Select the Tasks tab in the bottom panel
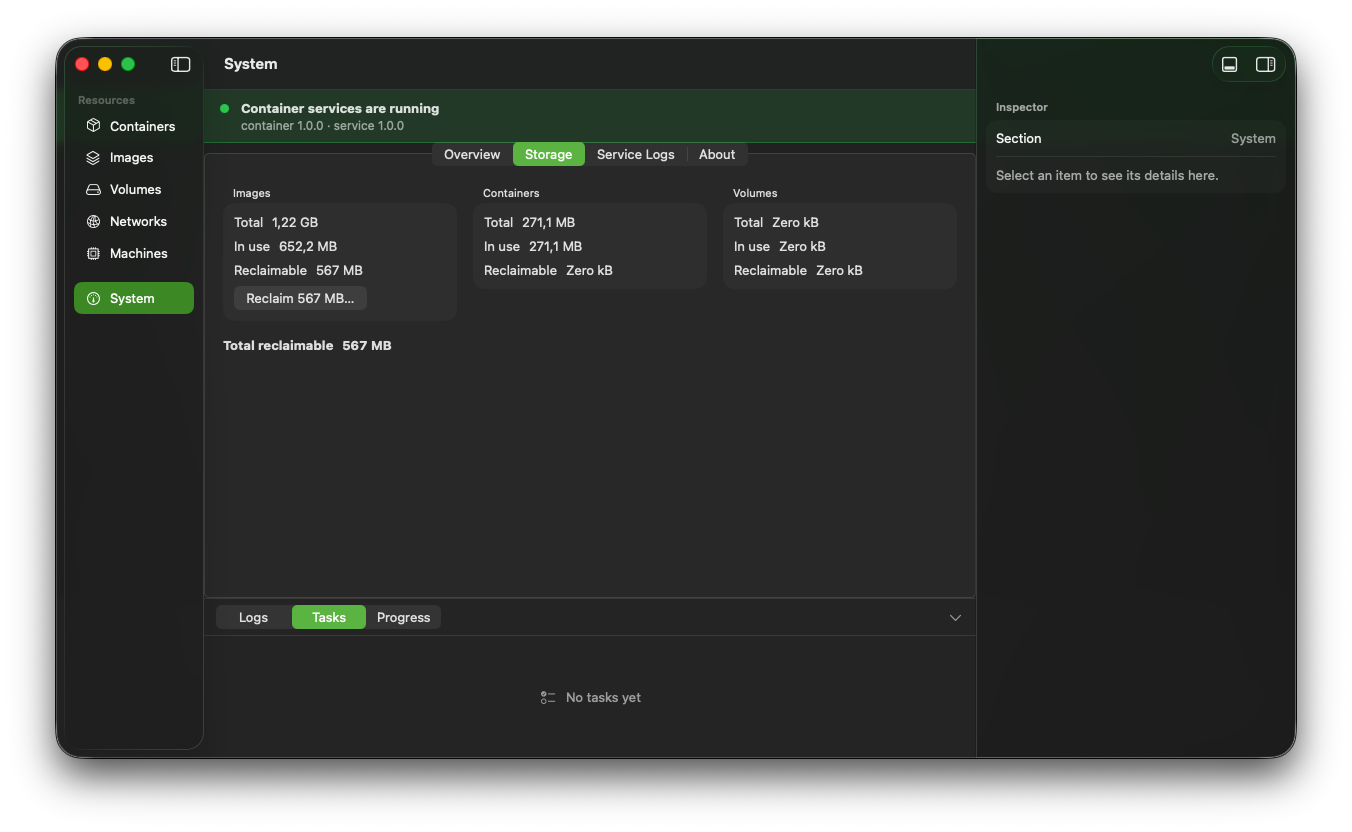Screen dimensions: 1352x832 point(329,618)
